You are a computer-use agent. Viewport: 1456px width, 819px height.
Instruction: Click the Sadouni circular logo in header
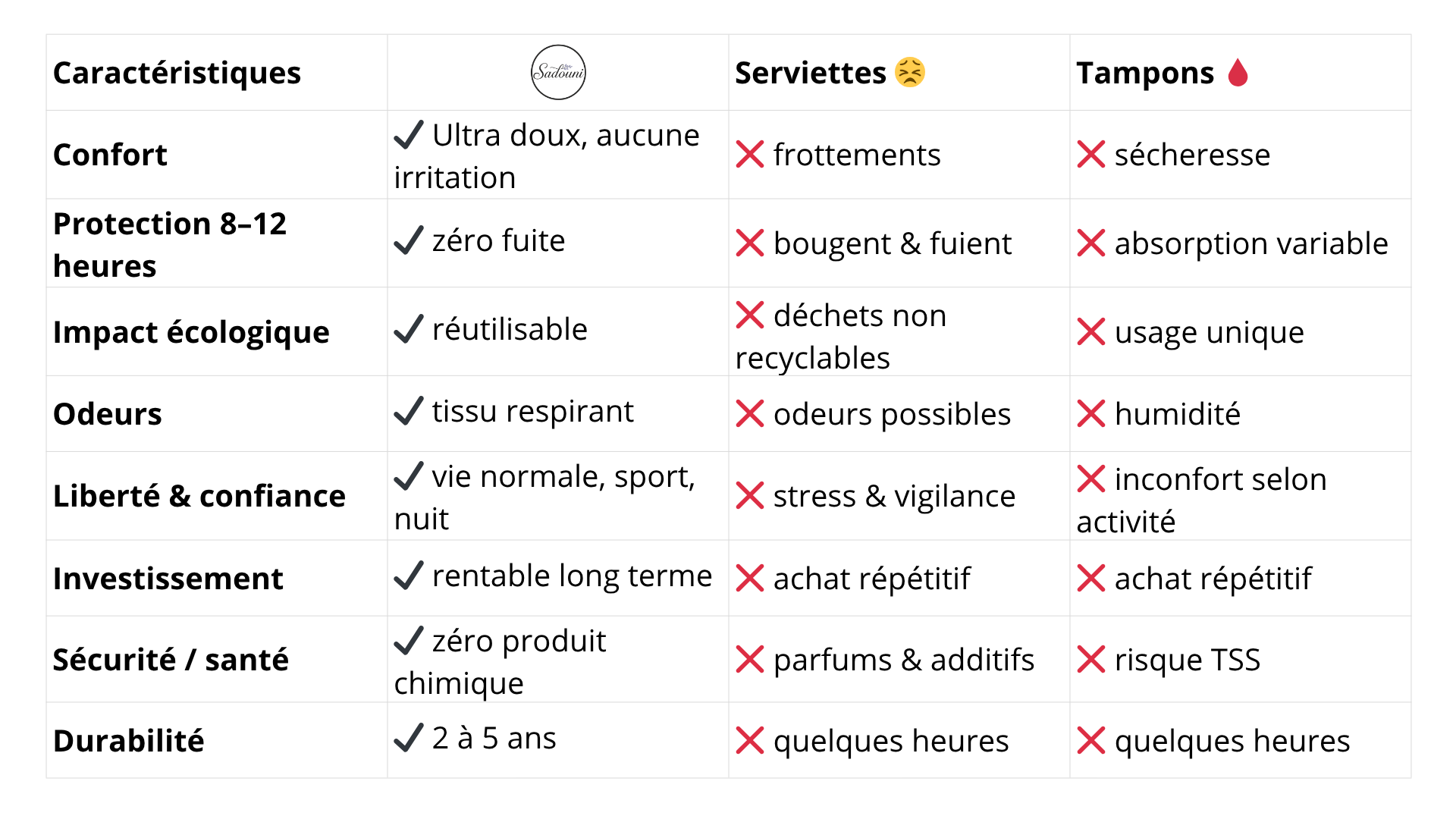[558, 73]
